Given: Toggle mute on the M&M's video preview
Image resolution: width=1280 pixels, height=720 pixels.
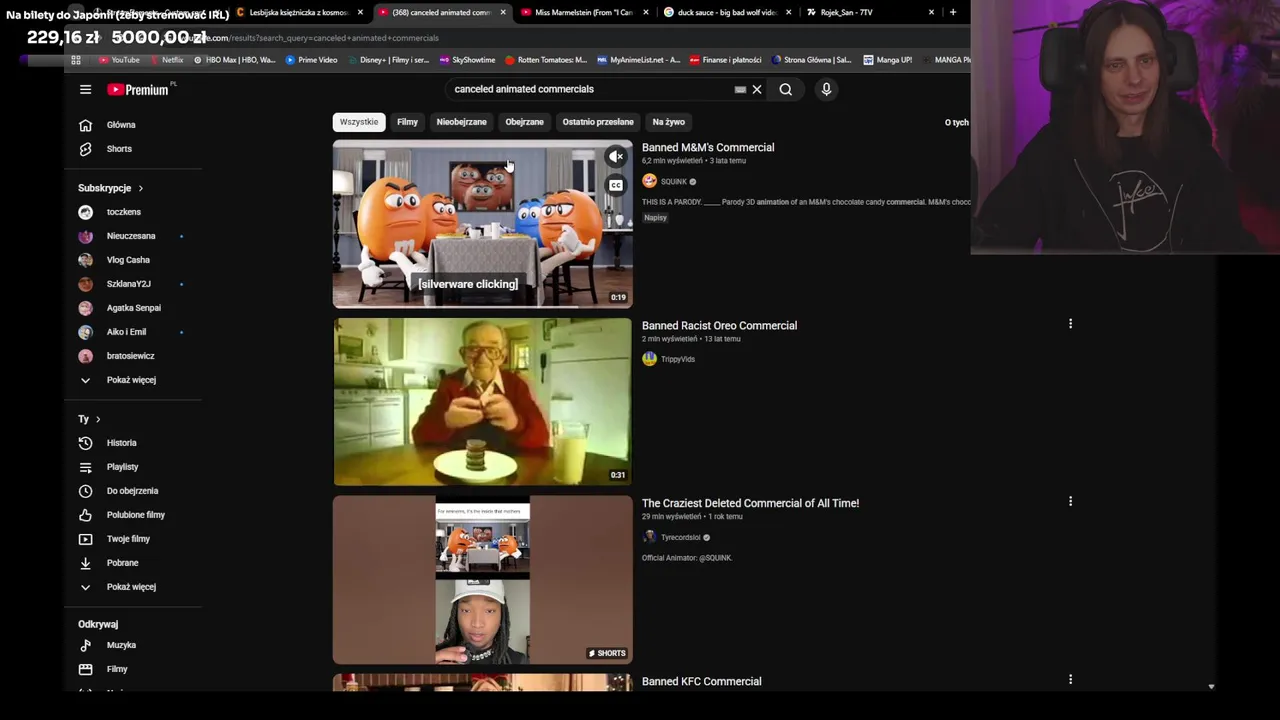Looking at the screenshot, I should click(x=616, y=157).
